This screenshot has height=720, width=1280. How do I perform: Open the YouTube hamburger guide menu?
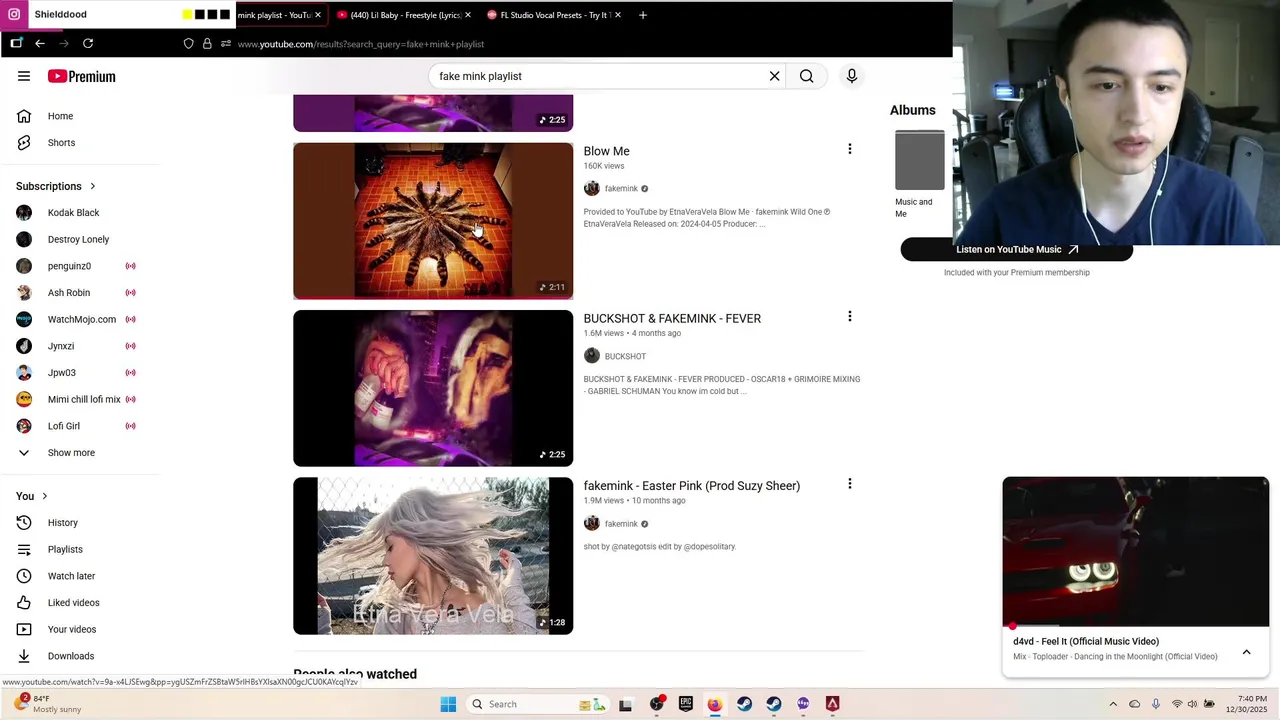point(24,76)
